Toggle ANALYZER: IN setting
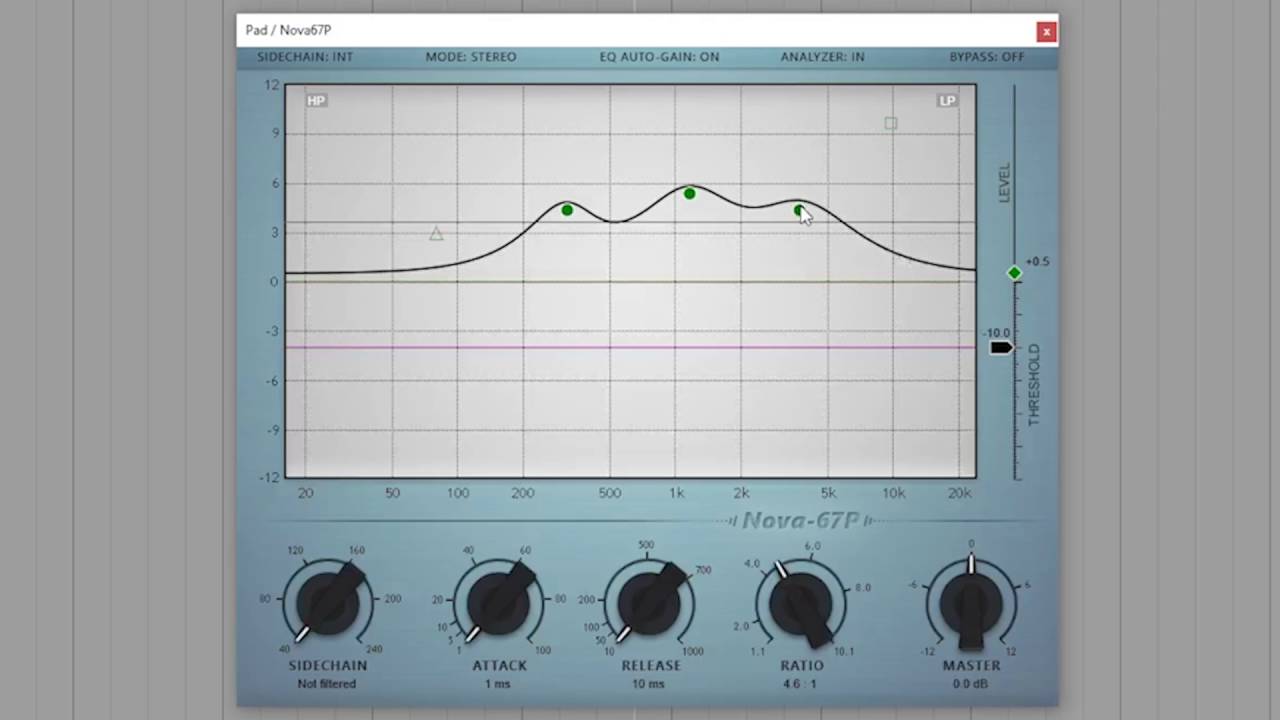Viewport: 1280px width, 720px height. point(822,57)
